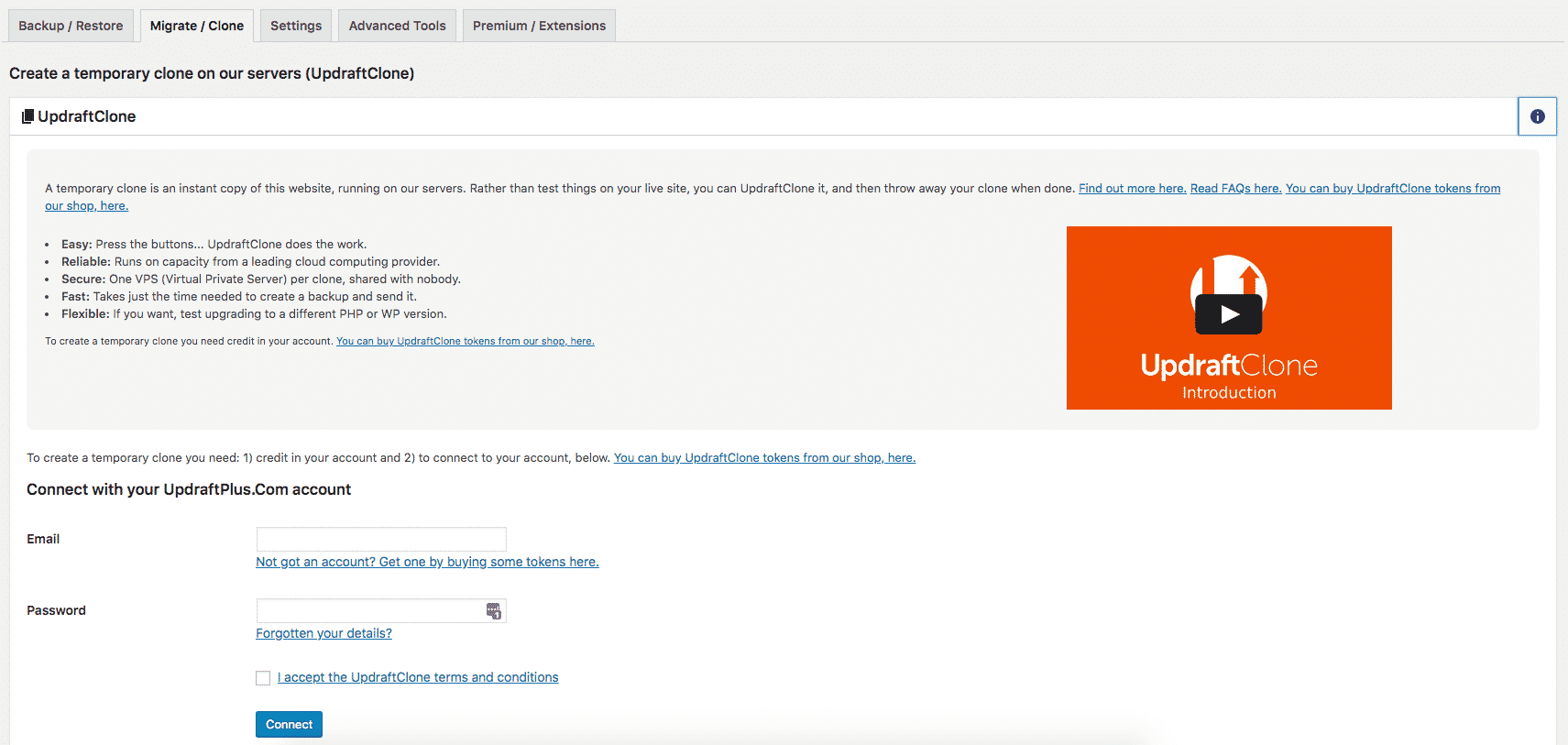
Task: Switch to the Backup / Restore tab
Action: pyautogui.click(x=71, y=26)
